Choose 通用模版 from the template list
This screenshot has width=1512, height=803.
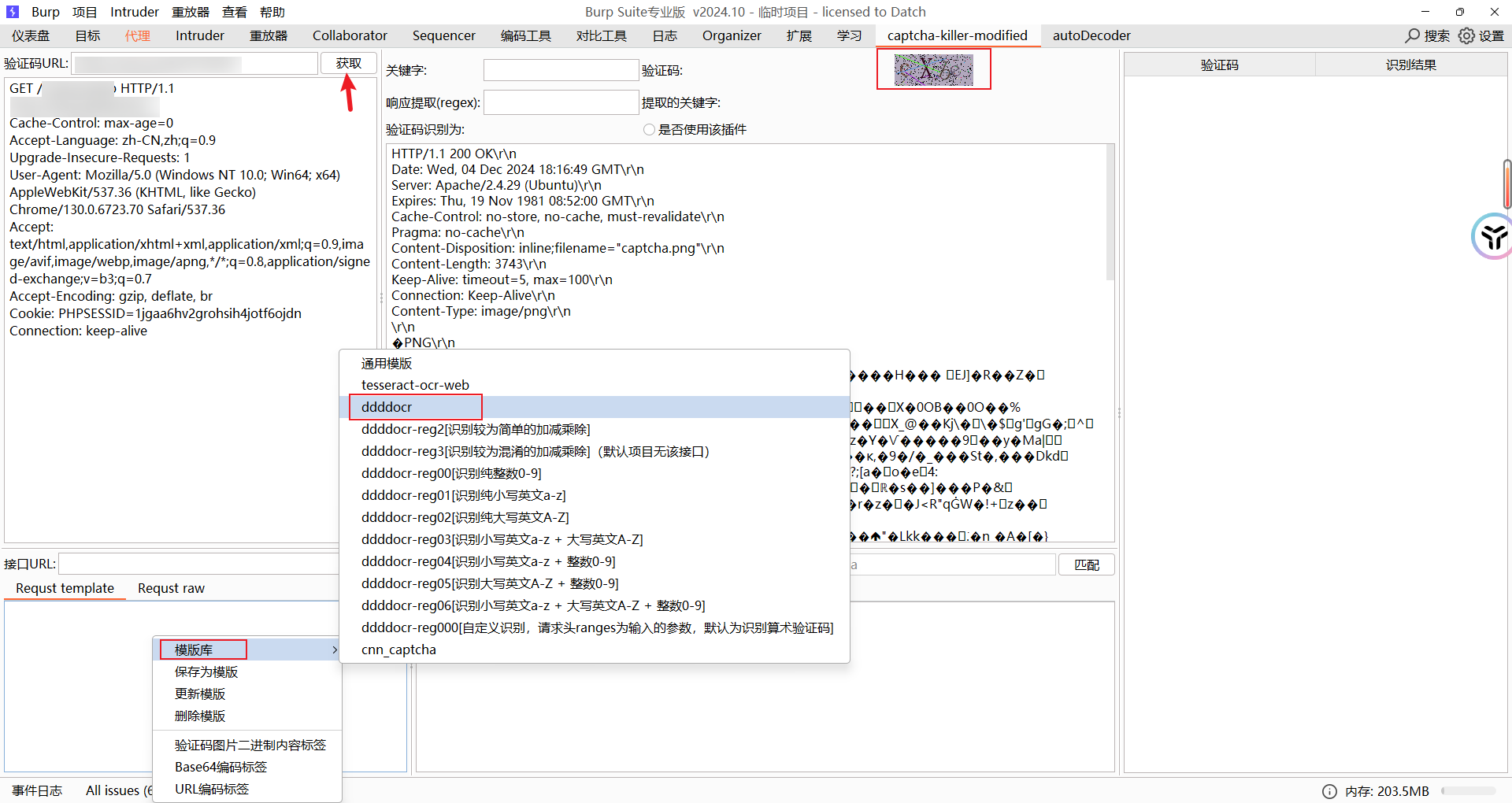click(x=595, y=363)
